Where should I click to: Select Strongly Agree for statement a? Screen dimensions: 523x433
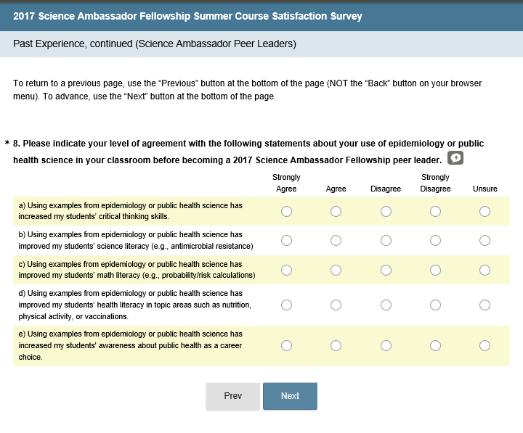(x=286, y=211)
